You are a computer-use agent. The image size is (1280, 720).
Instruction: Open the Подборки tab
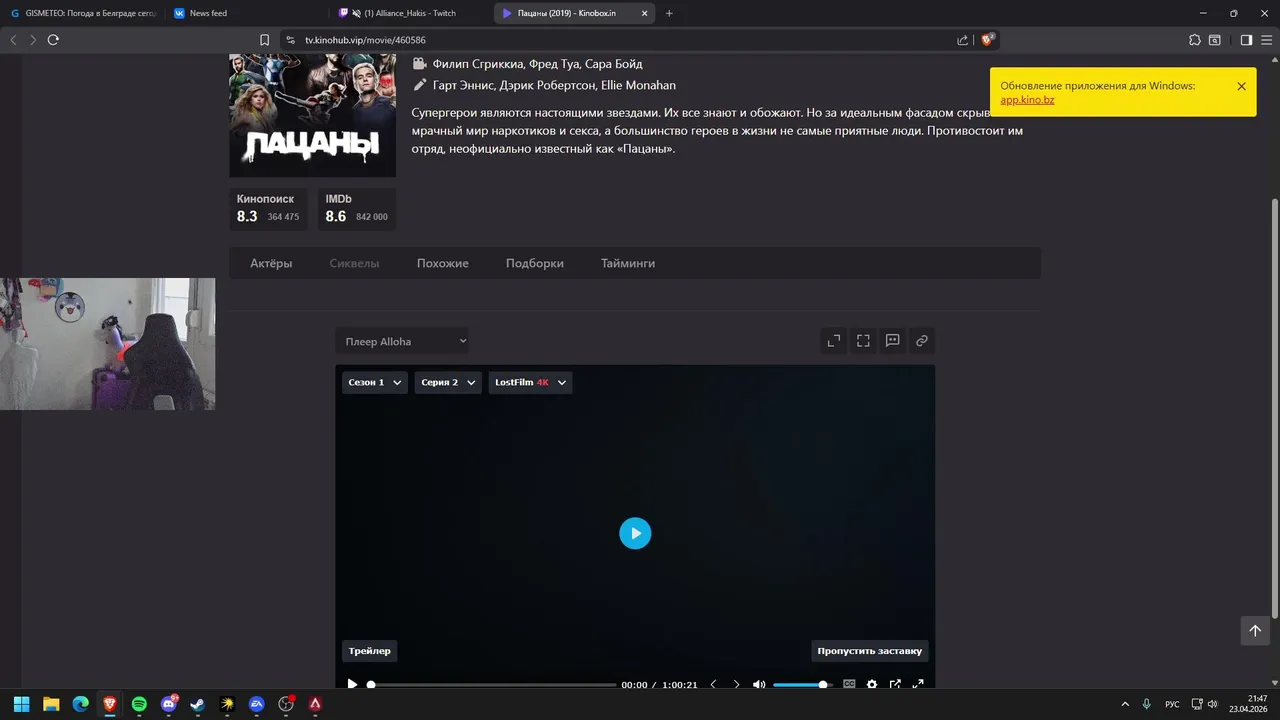[x=535, y=263]
